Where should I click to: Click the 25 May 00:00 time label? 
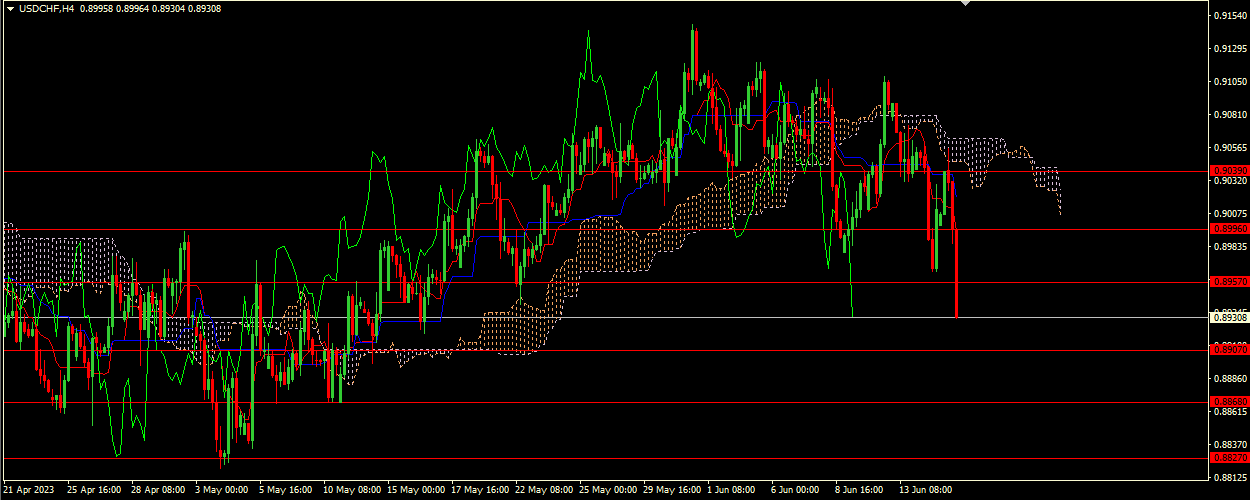pyautogui.click(x=607, y=491)
